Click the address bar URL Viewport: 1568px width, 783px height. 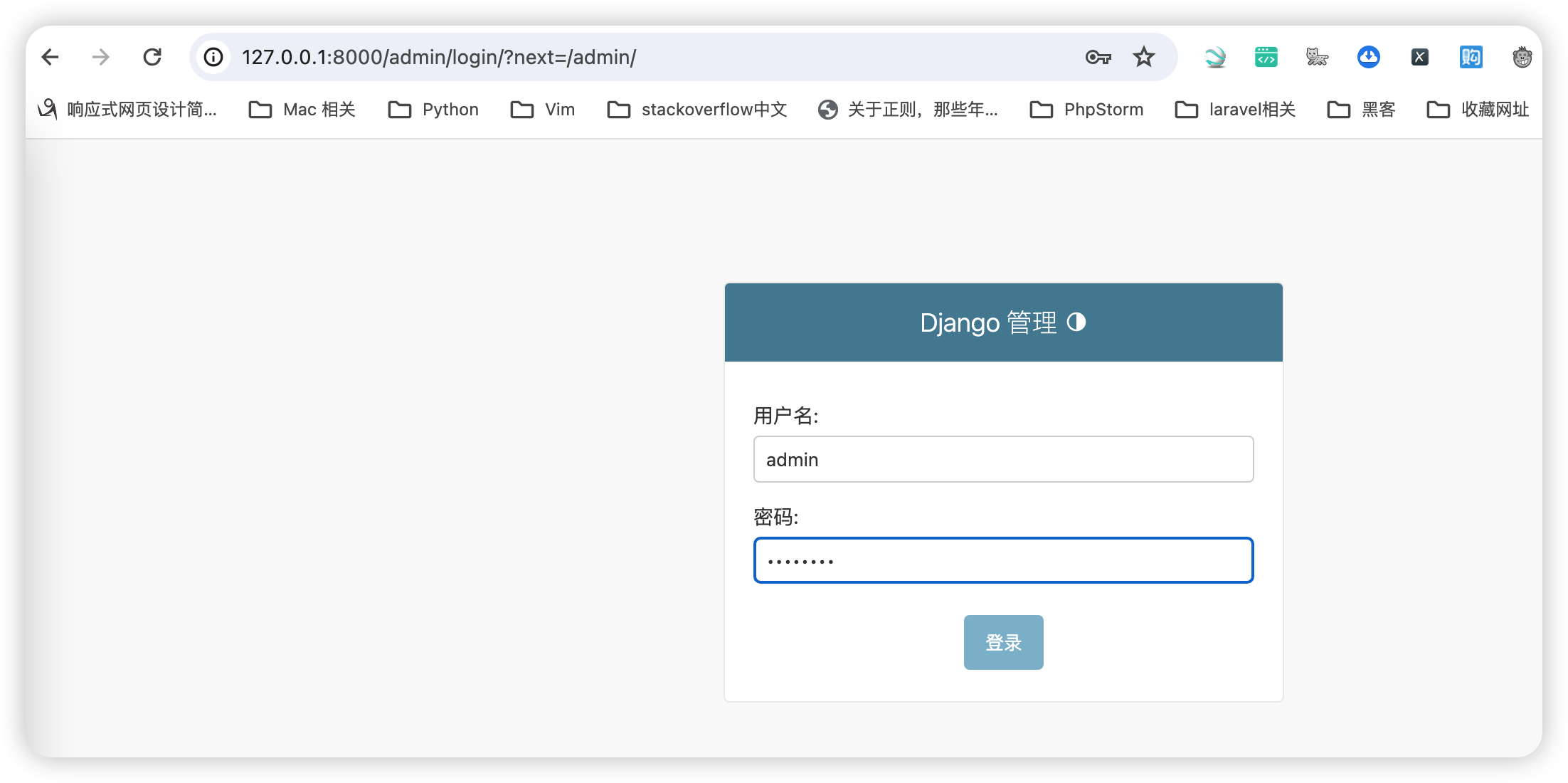pyautogui.click(x=439, y=57)
